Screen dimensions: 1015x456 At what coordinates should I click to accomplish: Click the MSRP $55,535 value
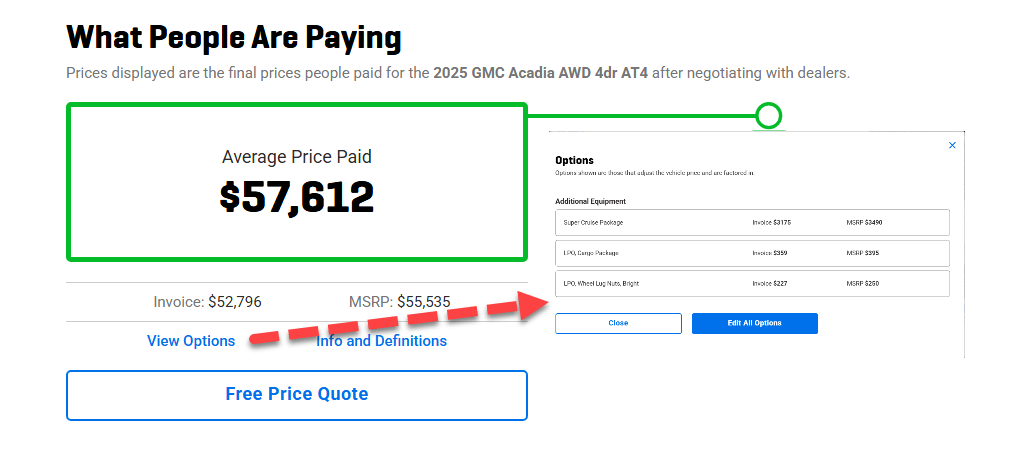(399, 302)
